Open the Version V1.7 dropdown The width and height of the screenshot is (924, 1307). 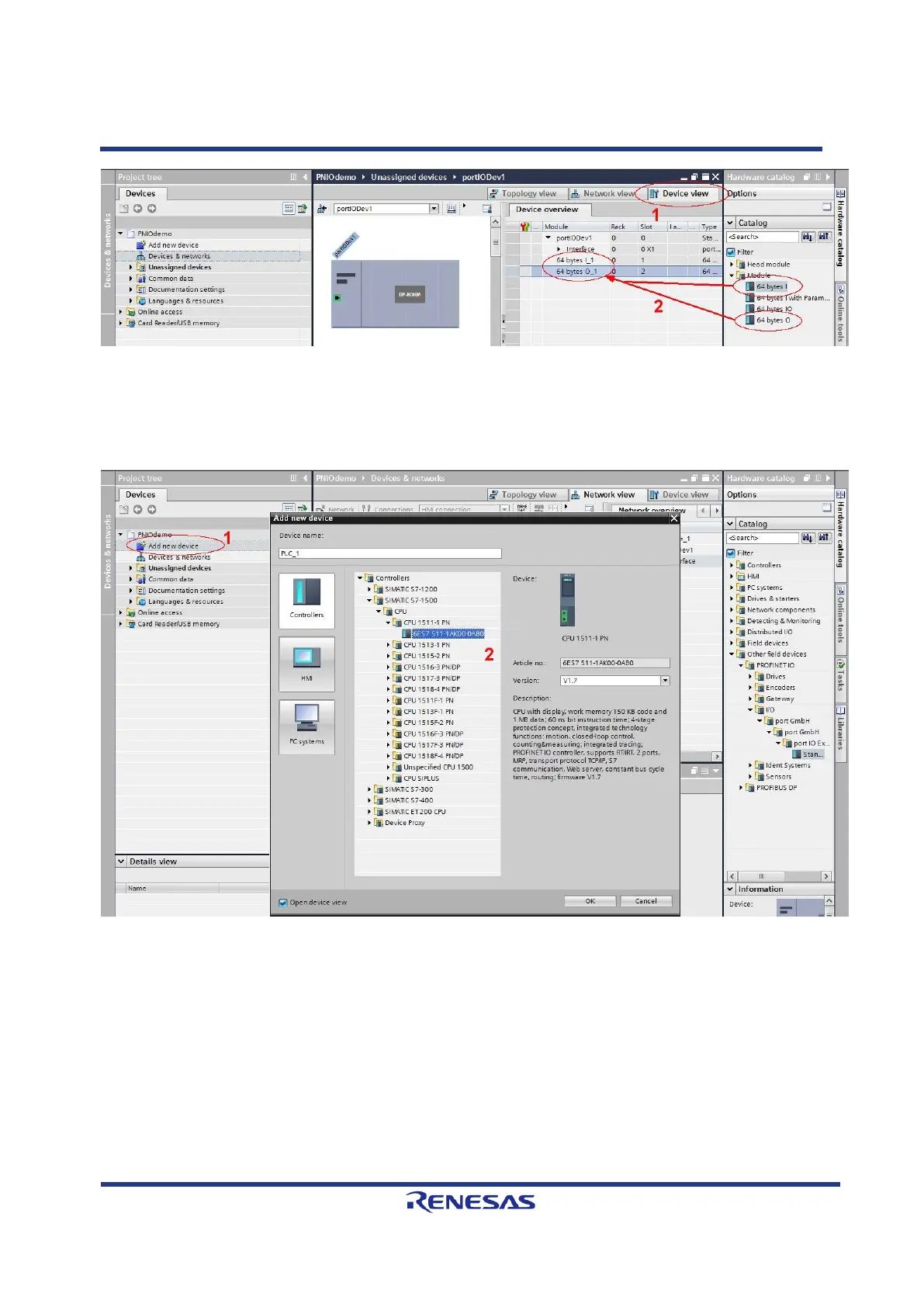(x=665, y=681)
